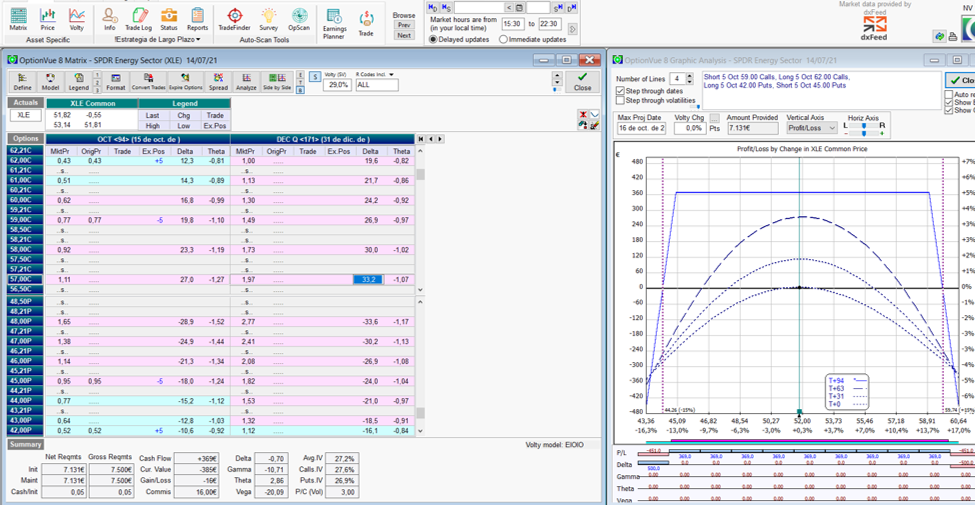Adjust Horiz Axis minus-plus slider
This screenshot has height=505, width=975.
click(x=863, y=133)
